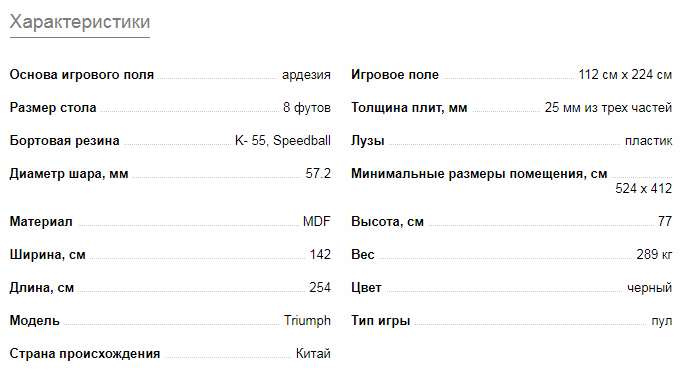This screenshot has width=690, height=375.
Task: Select the Ширина, см label
Action: tap(48, 255)
